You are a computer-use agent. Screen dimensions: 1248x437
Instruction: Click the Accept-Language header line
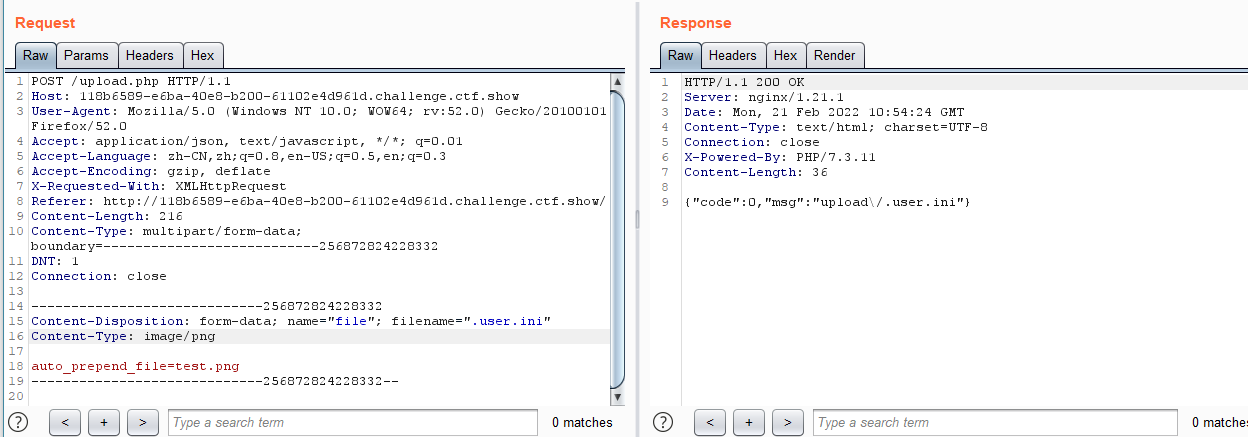(x=238, y=156)
